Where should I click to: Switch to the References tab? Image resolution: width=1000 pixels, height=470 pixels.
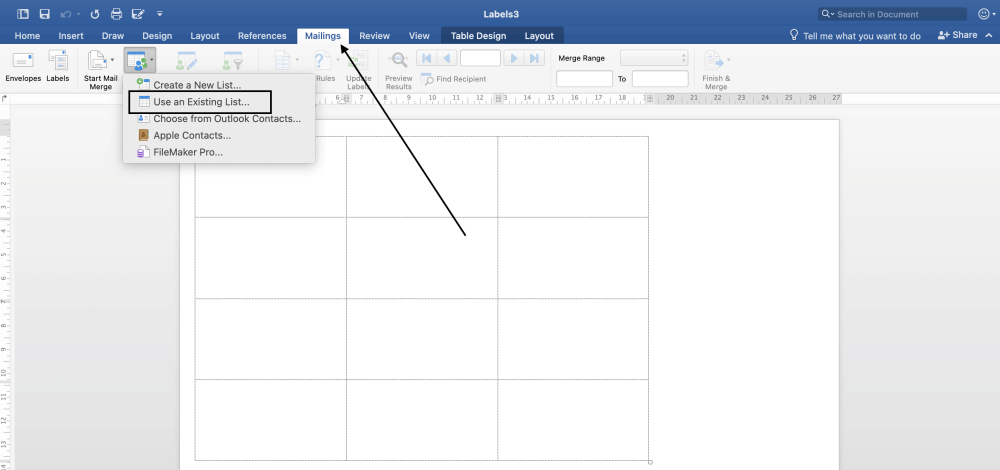click(x=262, y=36)
